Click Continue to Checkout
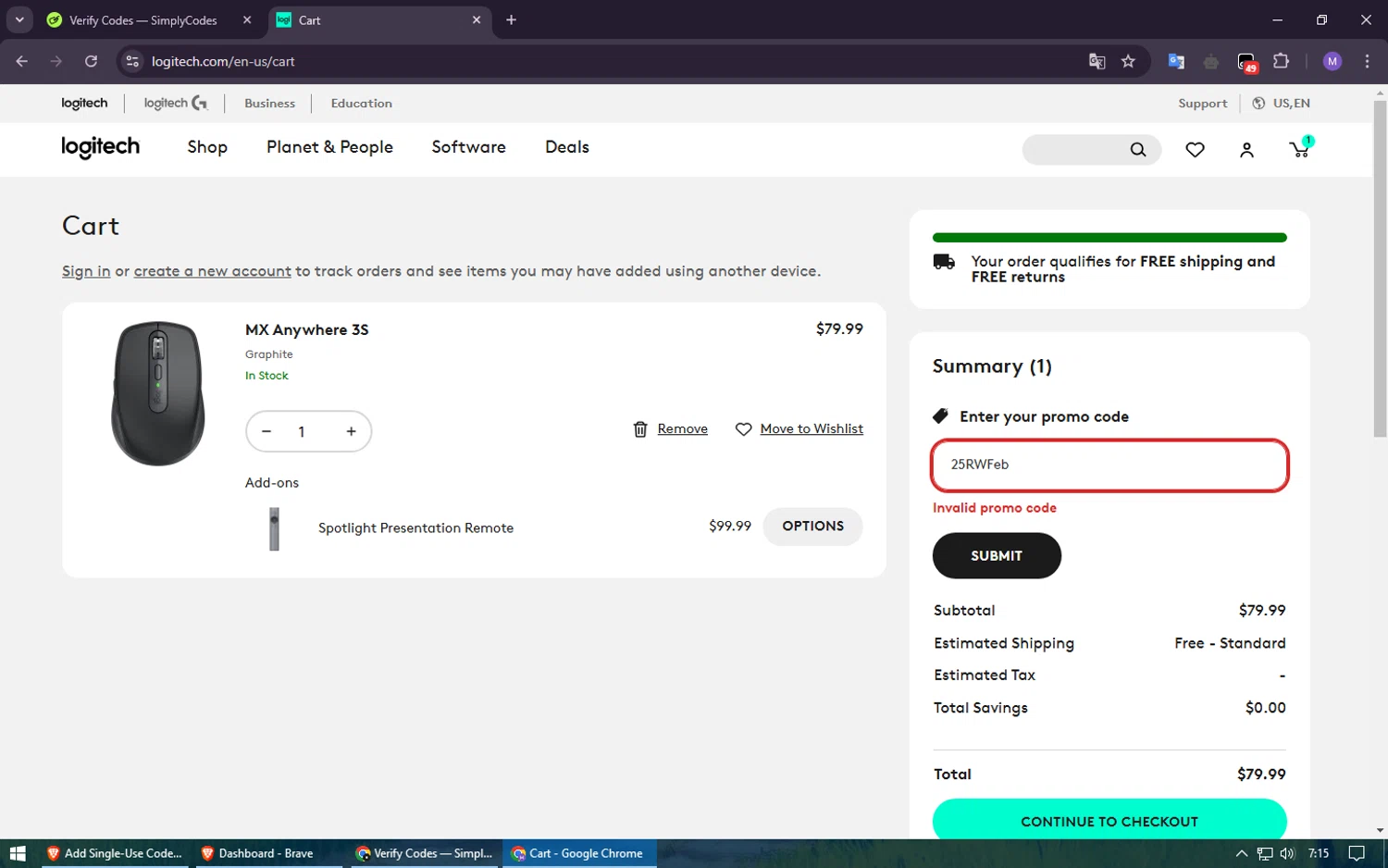The height and width of the screenshot is (868, 1388). [x=1109, y=820]
